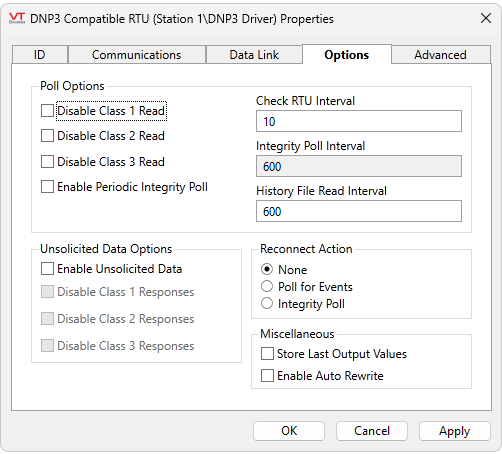This screenshot has width=502, height=454.
Task: Check Disable Class 1 Read
Action: [47, 111]
